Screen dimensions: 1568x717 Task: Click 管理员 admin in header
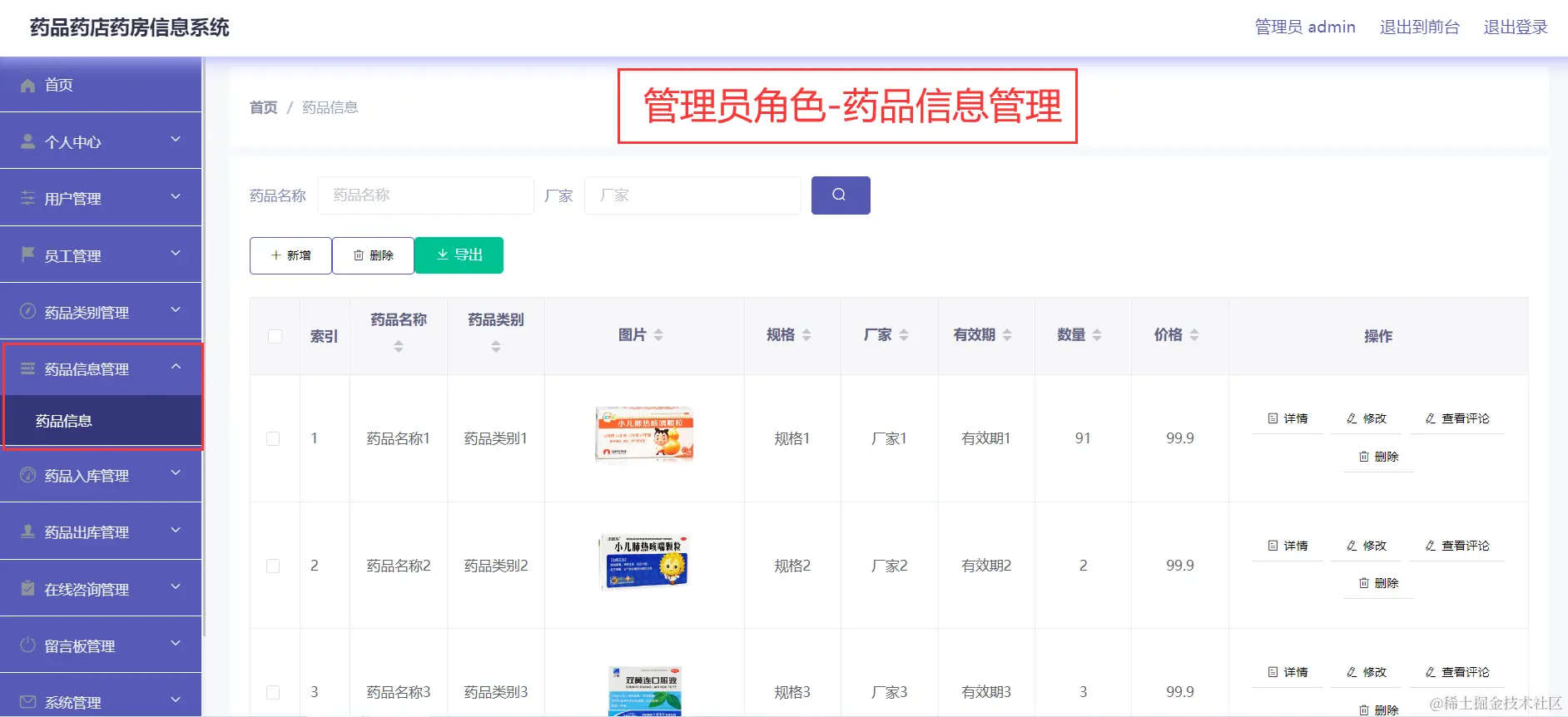[1305, 27]
